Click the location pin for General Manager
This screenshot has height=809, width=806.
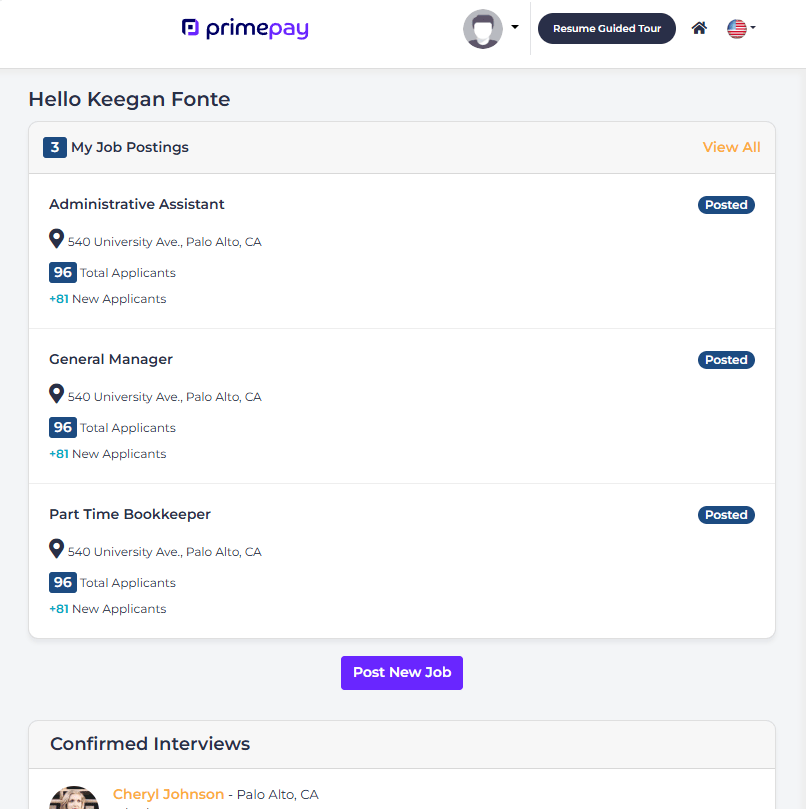(x=57, y=394)
